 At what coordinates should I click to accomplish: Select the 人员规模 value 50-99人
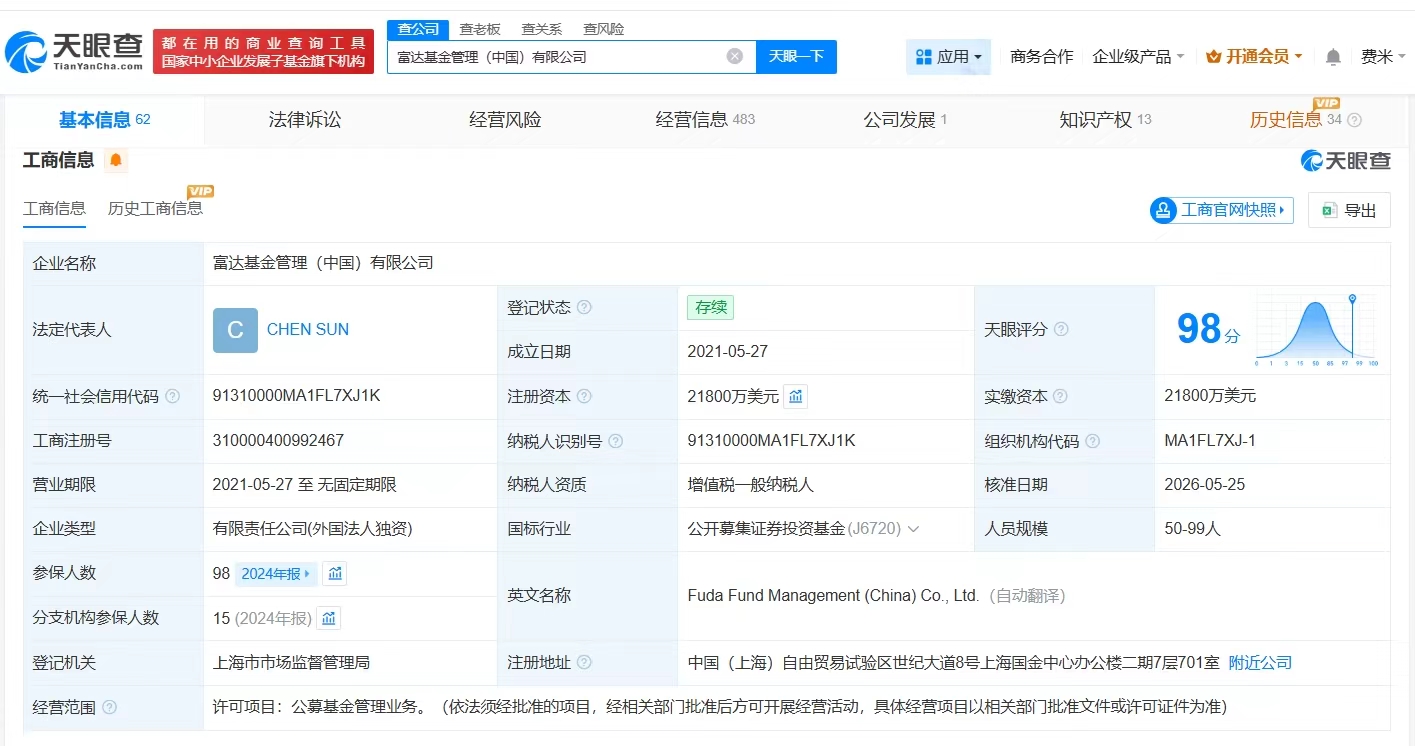click(x=1193, y=529)
